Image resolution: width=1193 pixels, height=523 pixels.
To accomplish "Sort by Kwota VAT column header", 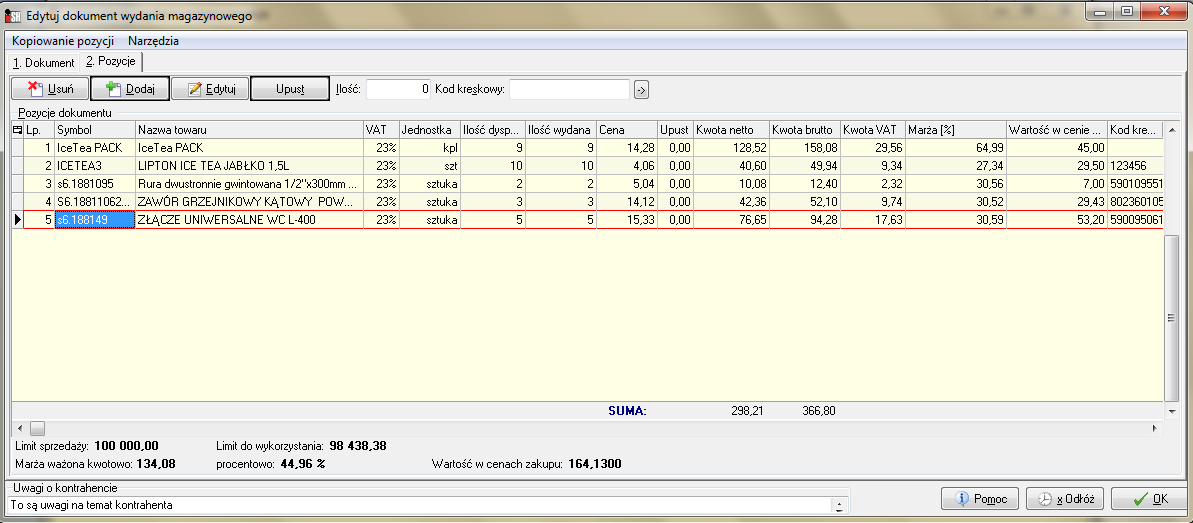I will (873, 129).
